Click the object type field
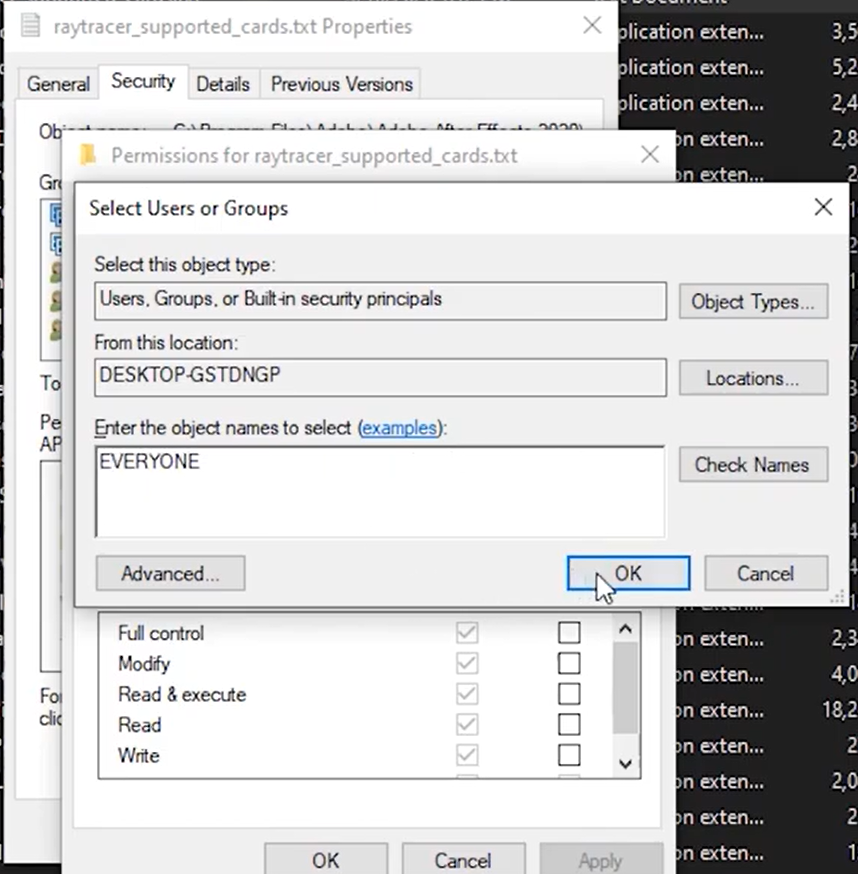Screen dimensions: 858x874 pyautogui.click(x=380, y=301)
